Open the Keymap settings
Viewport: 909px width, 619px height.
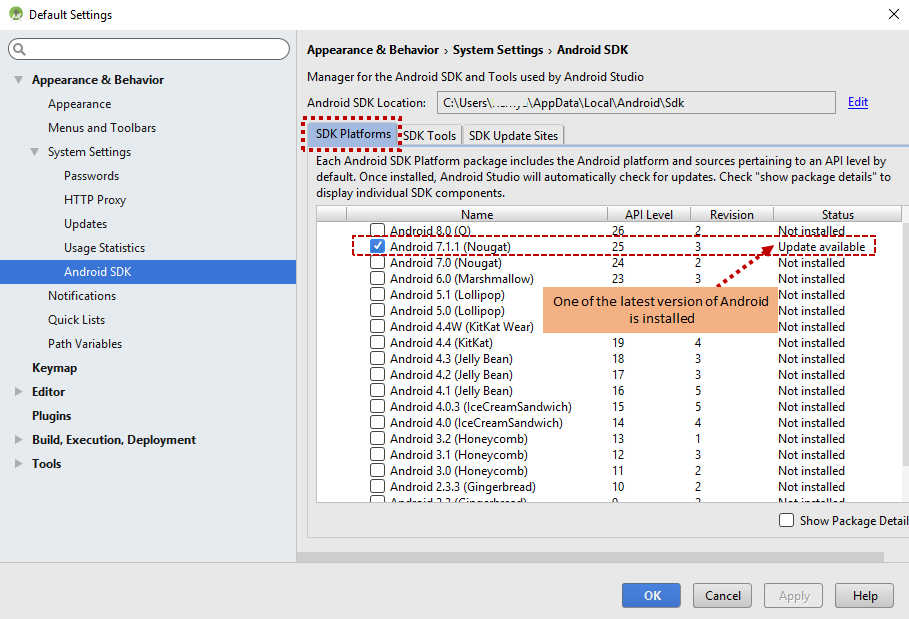coord(54,367)
